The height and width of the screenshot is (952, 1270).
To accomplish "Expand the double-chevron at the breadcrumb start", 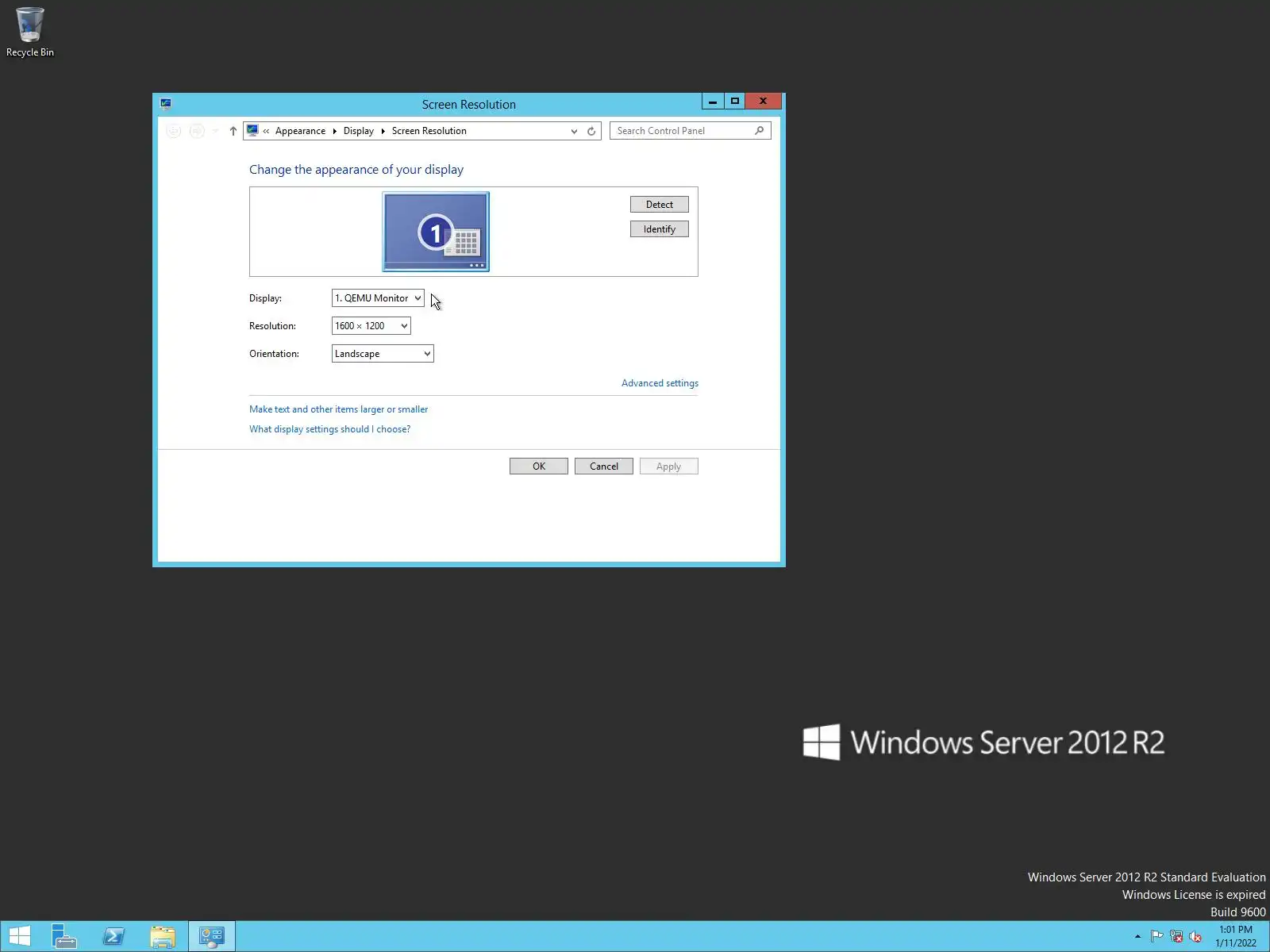I will pyautogui.click(x=266, y=131).
